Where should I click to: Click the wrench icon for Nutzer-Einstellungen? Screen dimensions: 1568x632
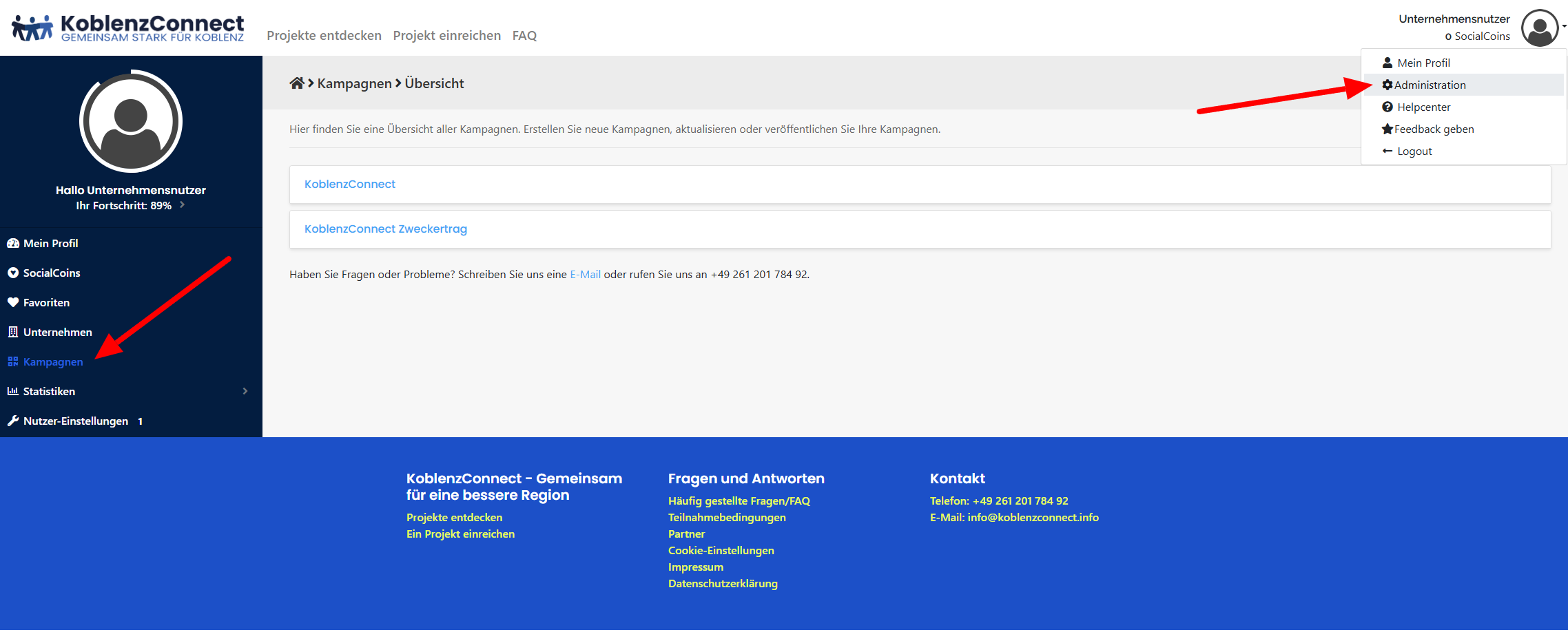(x=13, y=421)
